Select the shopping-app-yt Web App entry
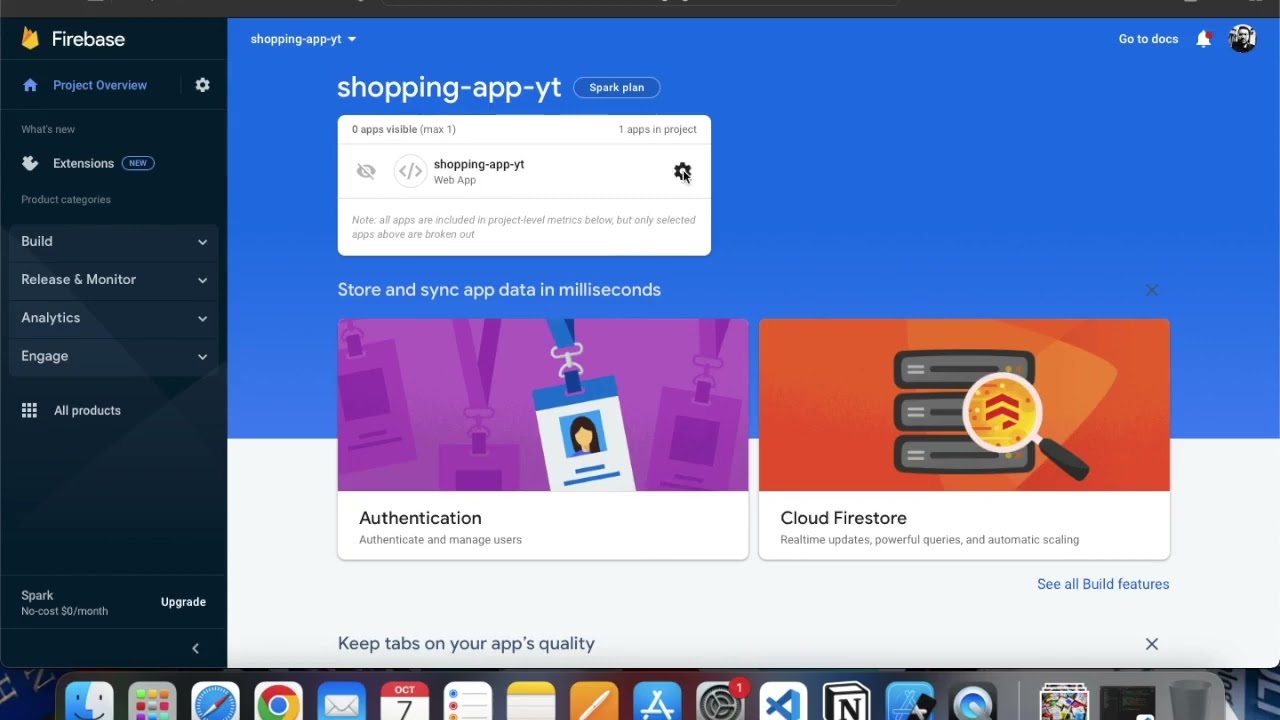 pyautogui.click(x=524, y=171)
